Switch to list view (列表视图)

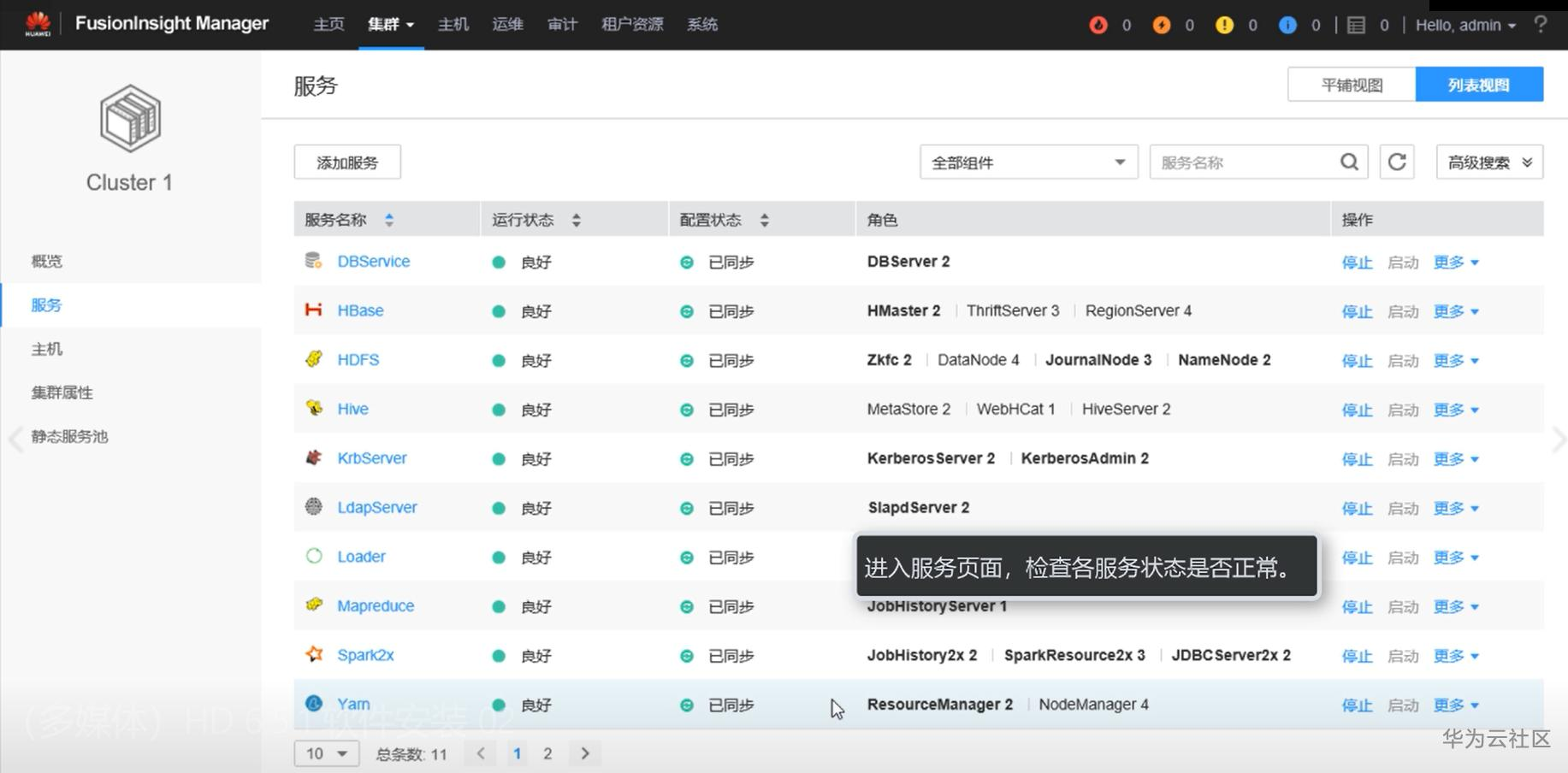point(1479,85)
